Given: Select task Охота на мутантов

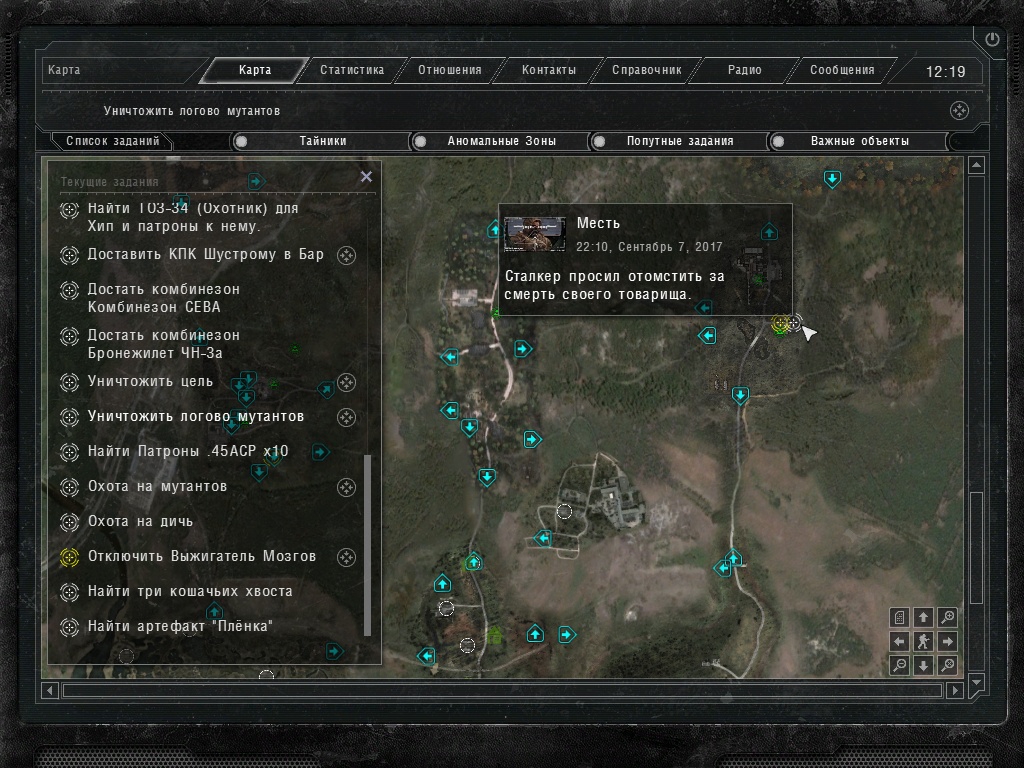Looking at the screenshot, I should coord(157,487).
